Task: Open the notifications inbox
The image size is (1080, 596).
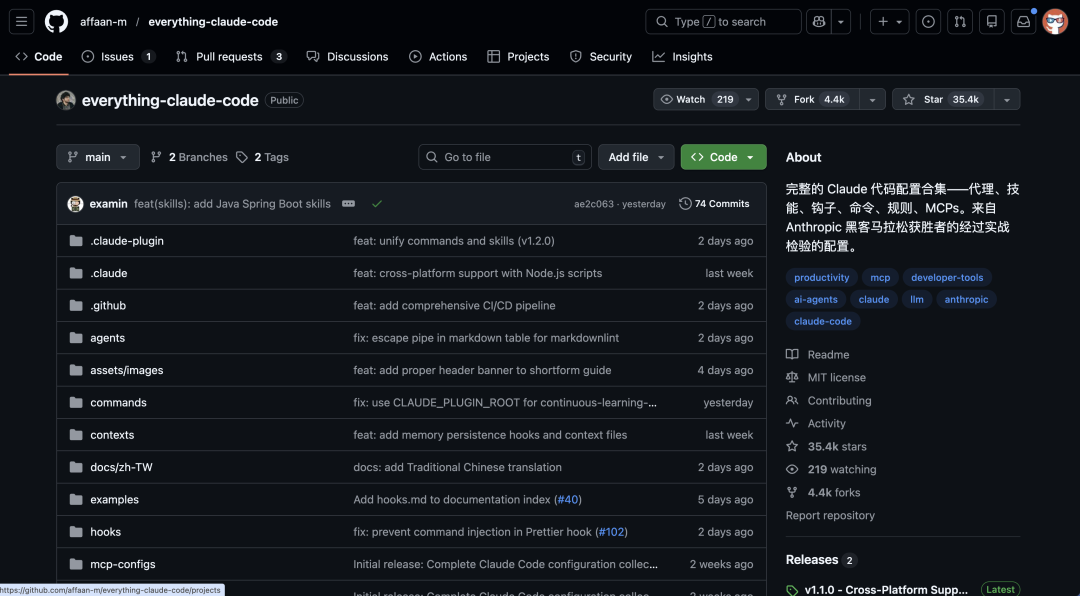Action: point(1023,21)
